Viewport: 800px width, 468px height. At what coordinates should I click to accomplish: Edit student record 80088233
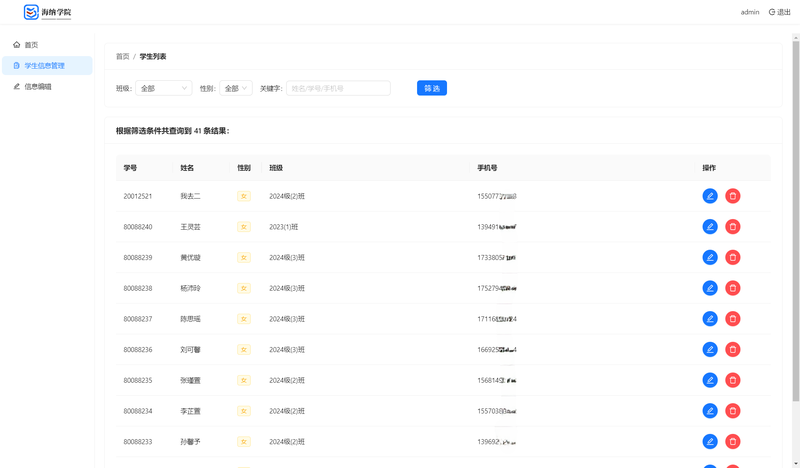(710, 441)
